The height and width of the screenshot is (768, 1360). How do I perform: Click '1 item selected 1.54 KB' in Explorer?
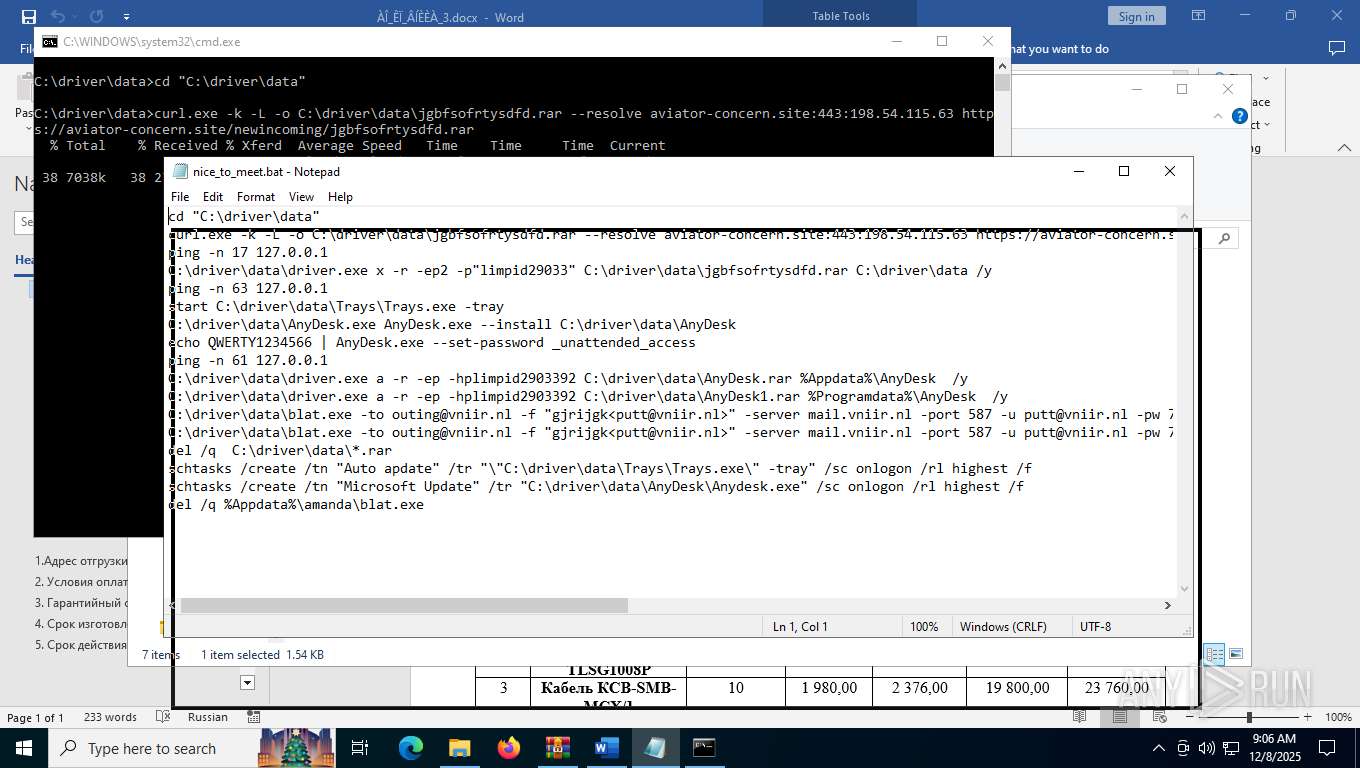[x=262, y=655]
